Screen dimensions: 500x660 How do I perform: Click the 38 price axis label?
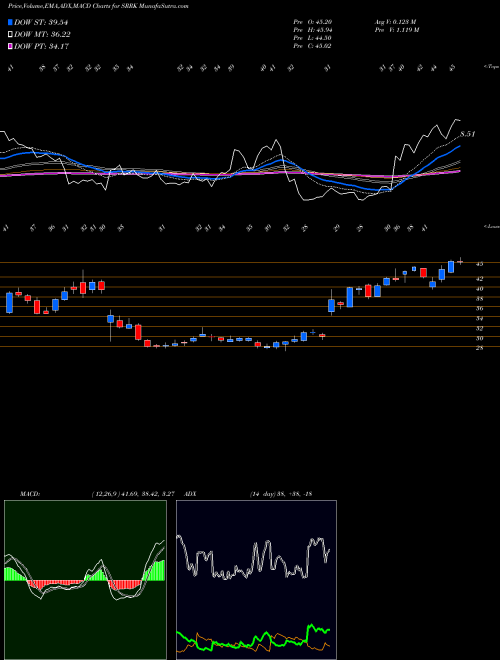[x=479, y=298]
